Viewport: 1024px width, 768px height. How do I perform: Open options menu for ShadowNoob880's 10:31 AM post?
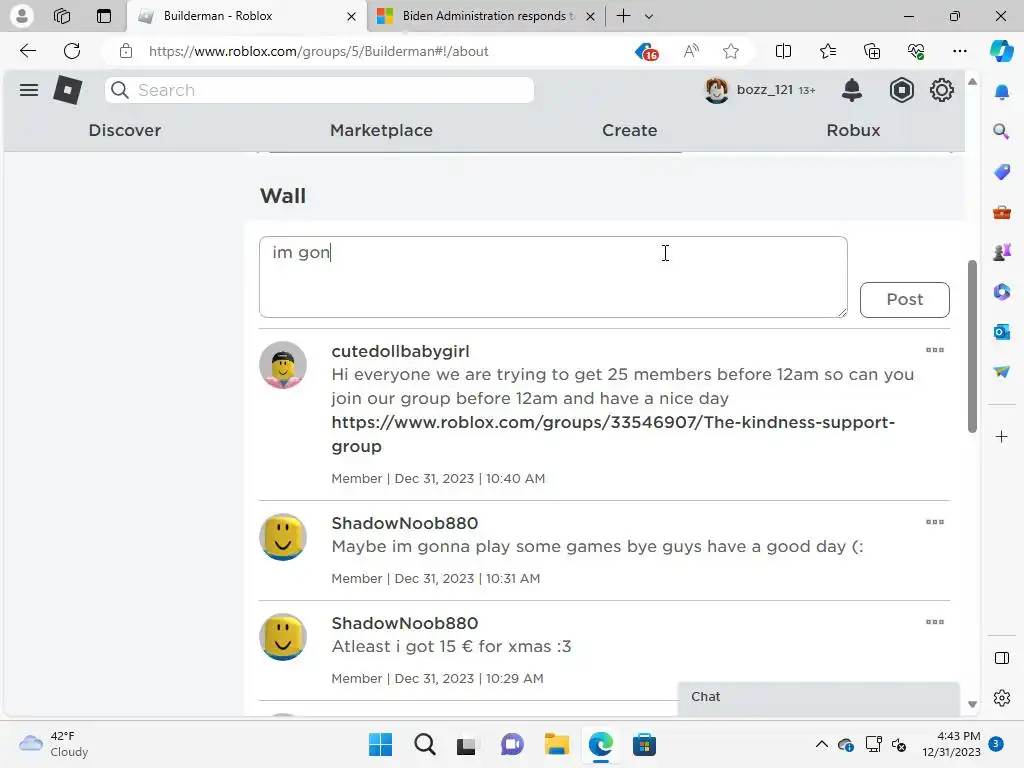point(935,522)
